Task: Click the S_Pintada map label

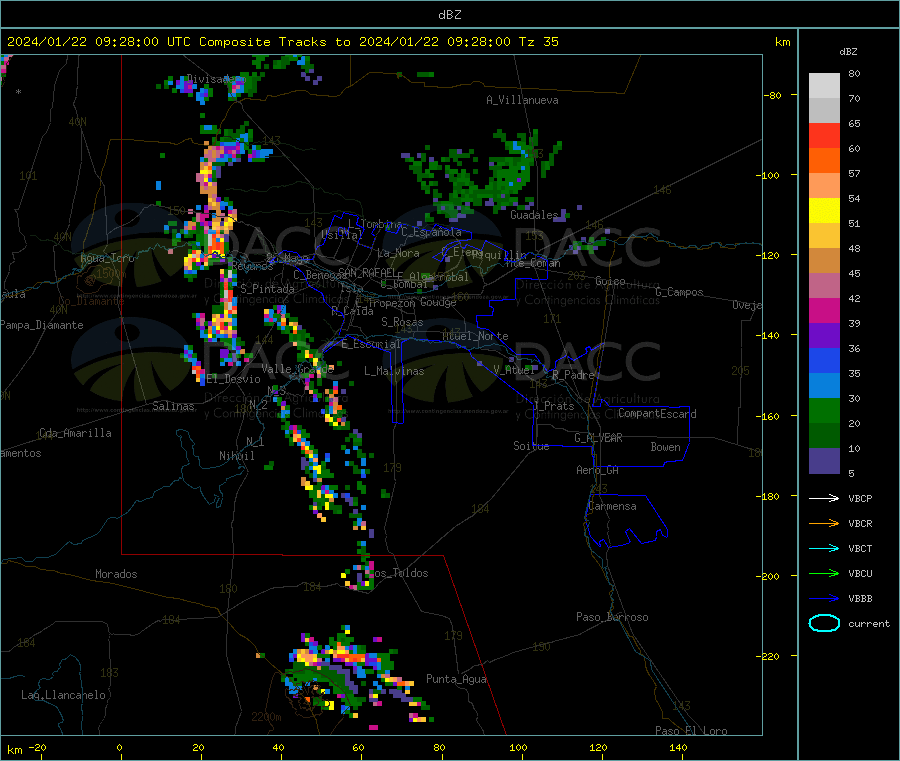Action: click(267, 289)
